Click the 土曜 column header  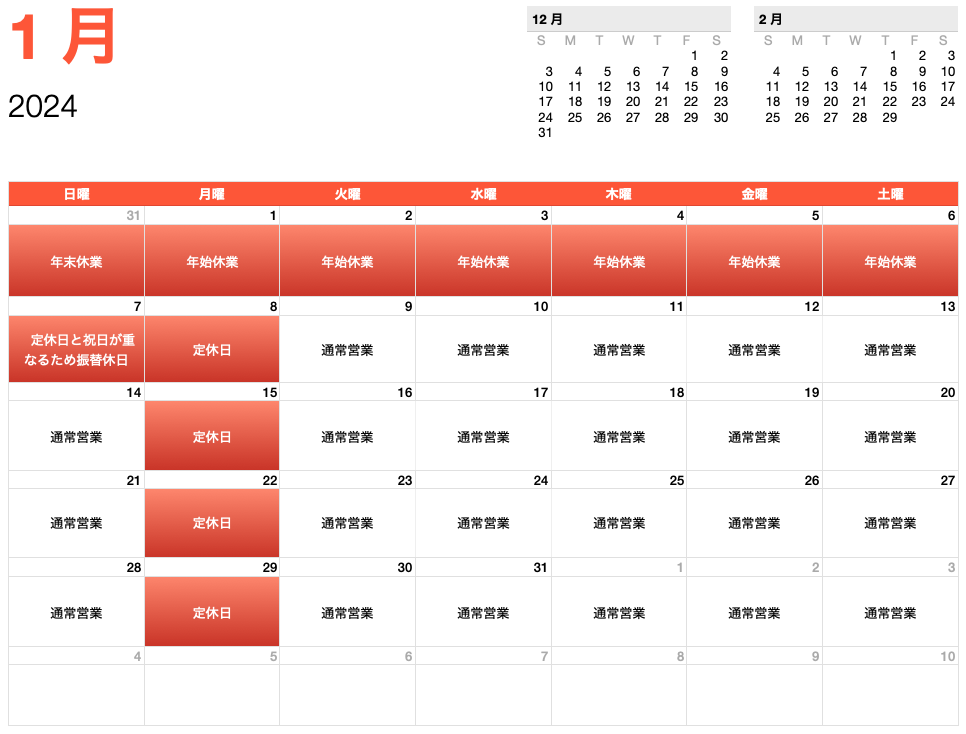(890, 194)
